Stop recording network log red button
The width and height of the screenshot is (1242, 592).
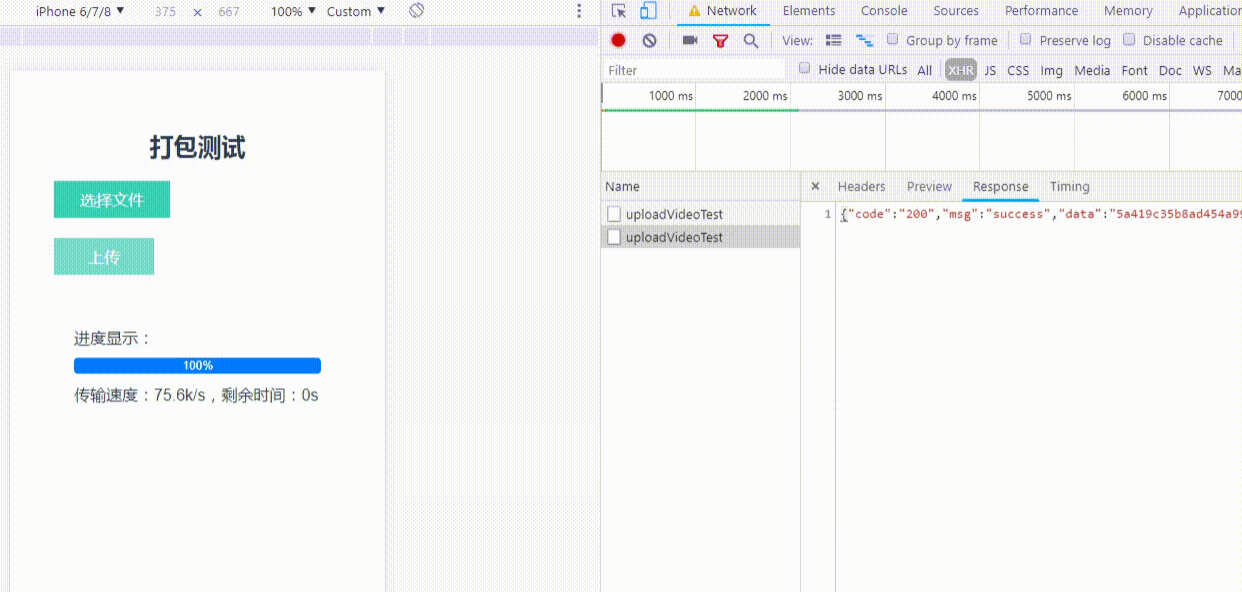[619, 41]
